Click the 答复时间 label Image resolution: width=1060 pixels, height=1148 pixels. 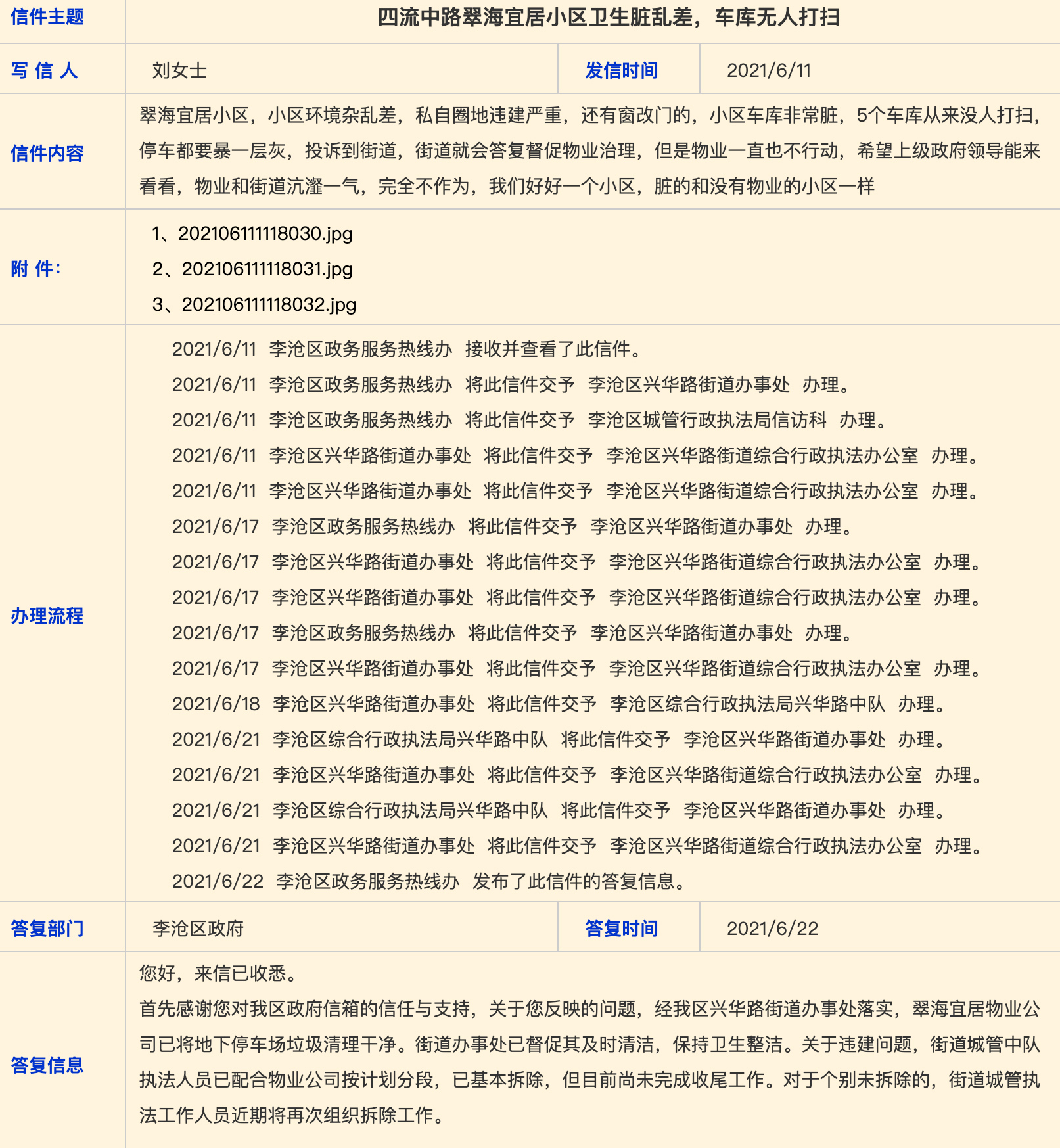click(622, 929)
